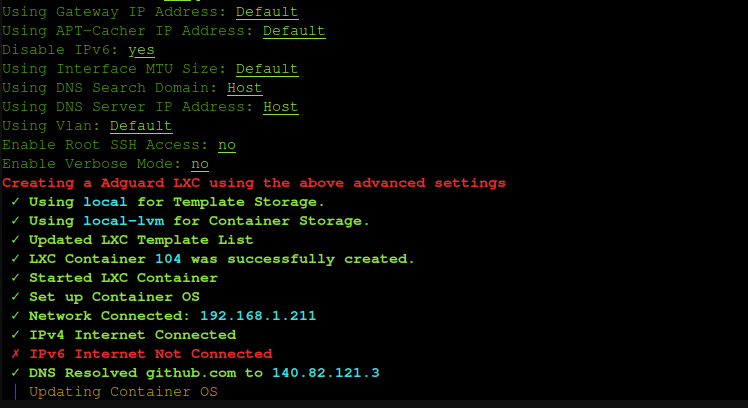
Task: Click the checkmark beside Network Connected
Action: [15, 316]
